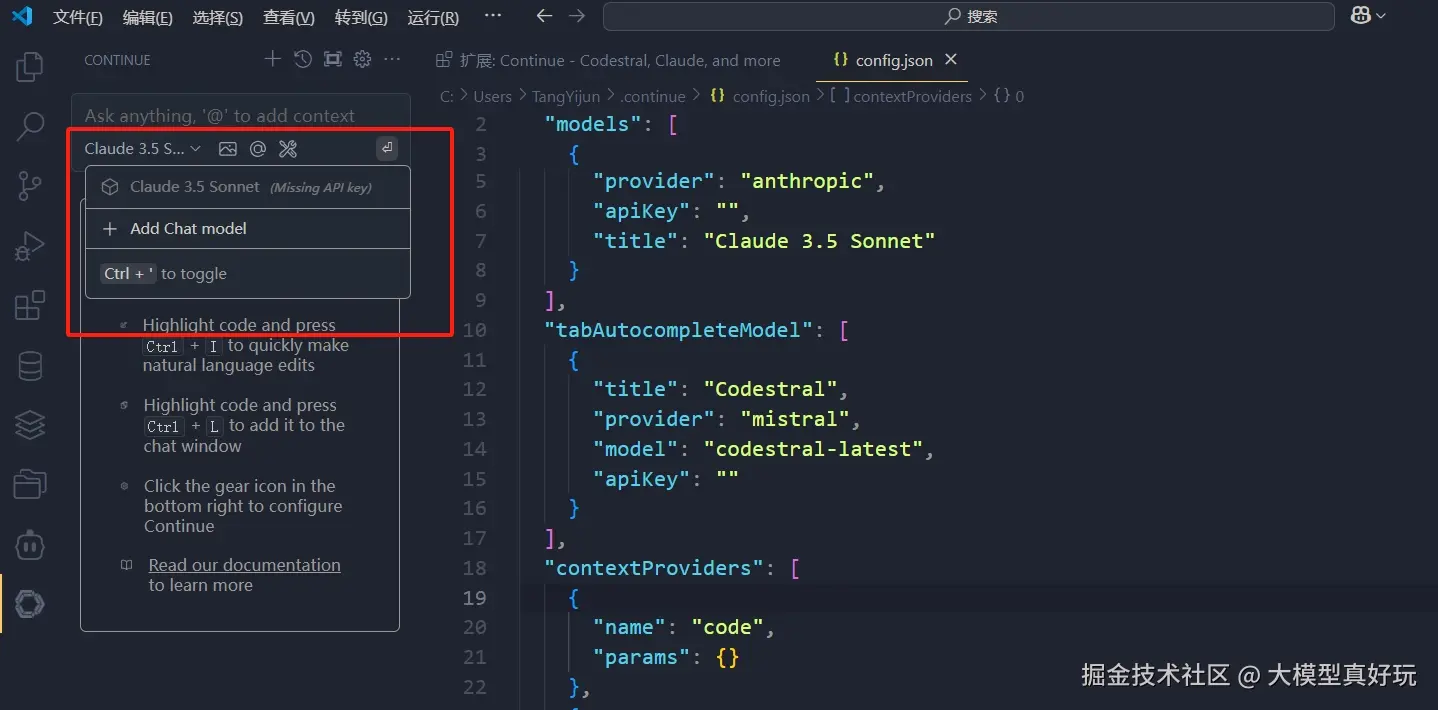The height and width of the screenshot is (710, 1438).
Task: Click config.json in the breadcrumb
Action: coord(771,97)
